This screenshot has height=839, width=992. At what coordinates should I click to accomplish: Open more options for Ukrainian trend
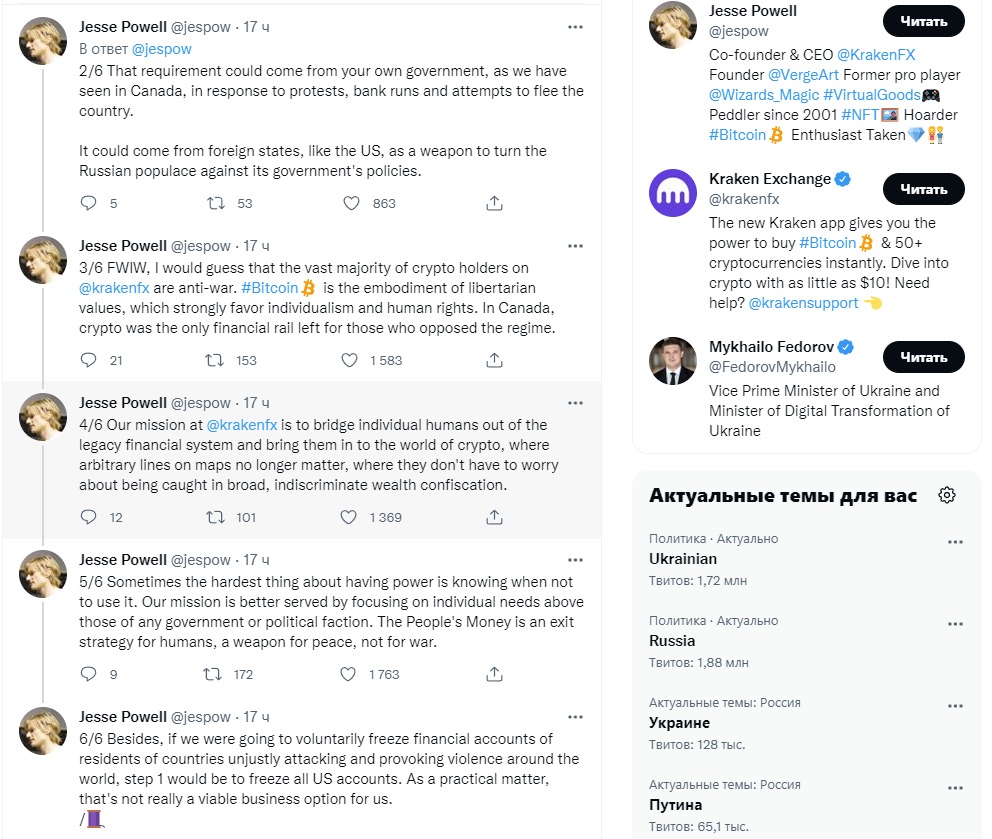955,542
